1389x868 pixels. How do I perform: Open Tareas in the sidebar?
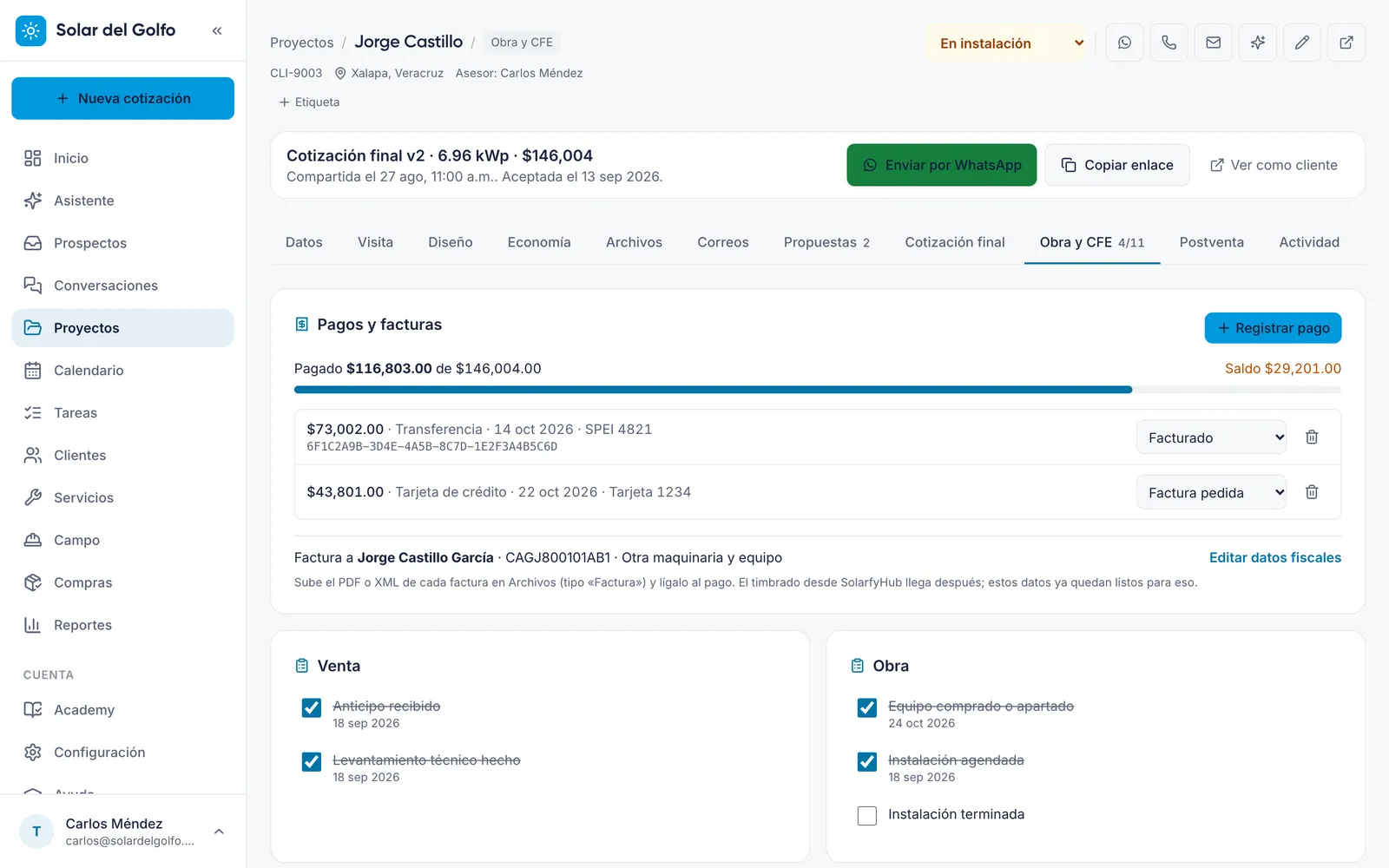pyautogui.click(x=122, y=413)
